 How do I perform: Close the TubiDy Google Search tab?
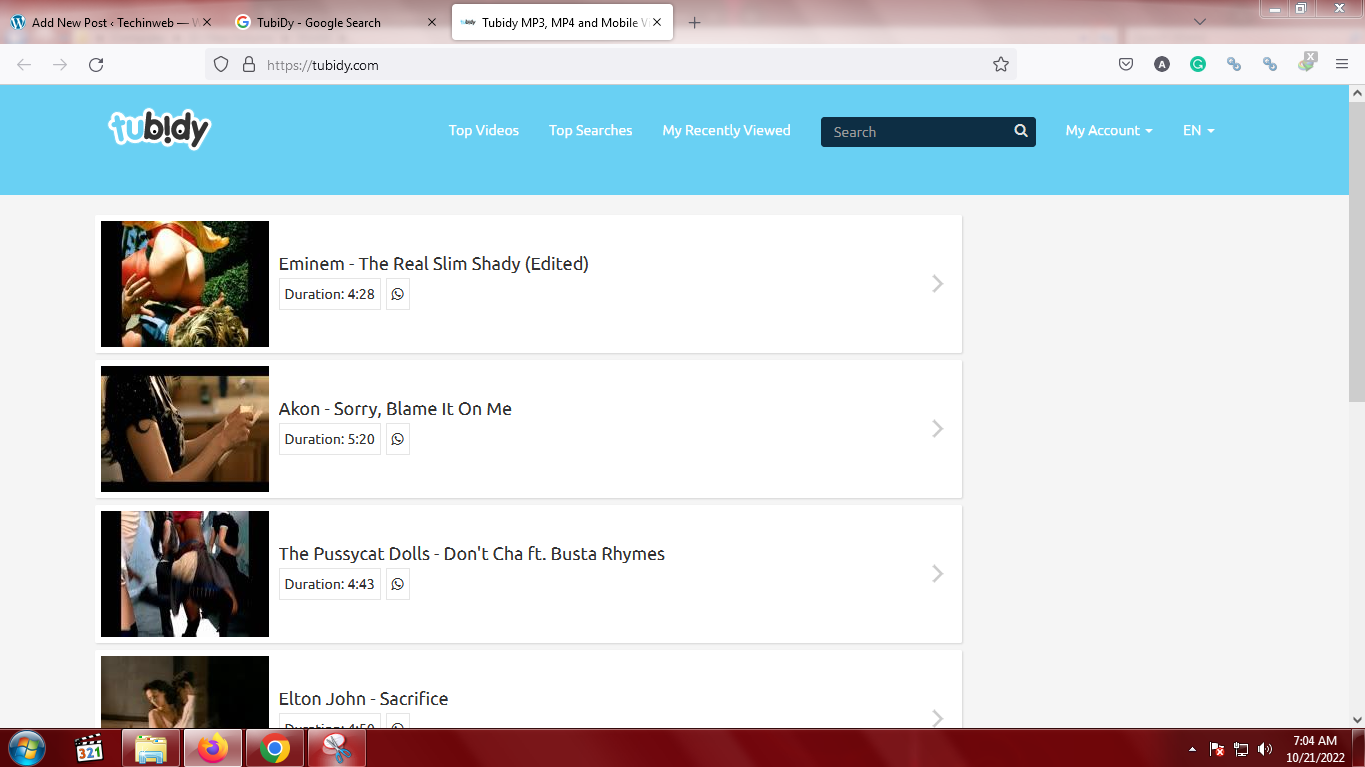(432, 22)
